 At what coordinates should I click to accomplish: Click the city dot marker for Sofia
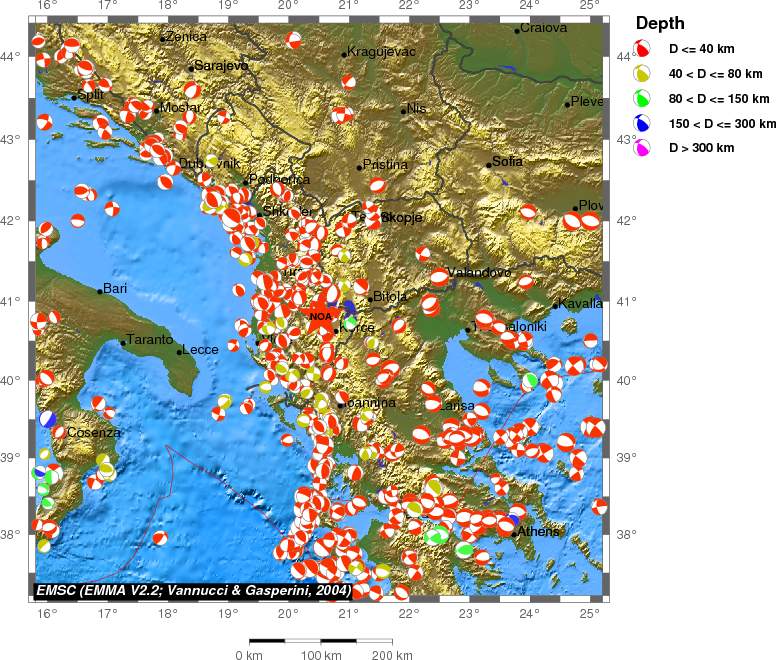tap(489, 165)
